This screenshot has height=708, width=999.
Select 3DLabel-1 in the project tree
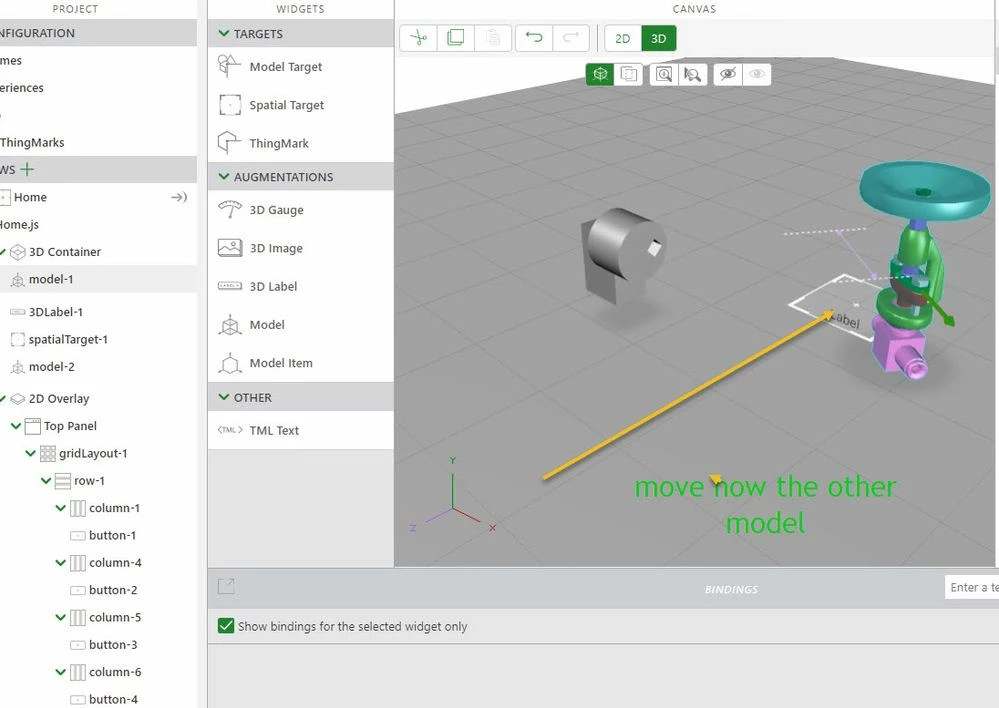(55, 312)
